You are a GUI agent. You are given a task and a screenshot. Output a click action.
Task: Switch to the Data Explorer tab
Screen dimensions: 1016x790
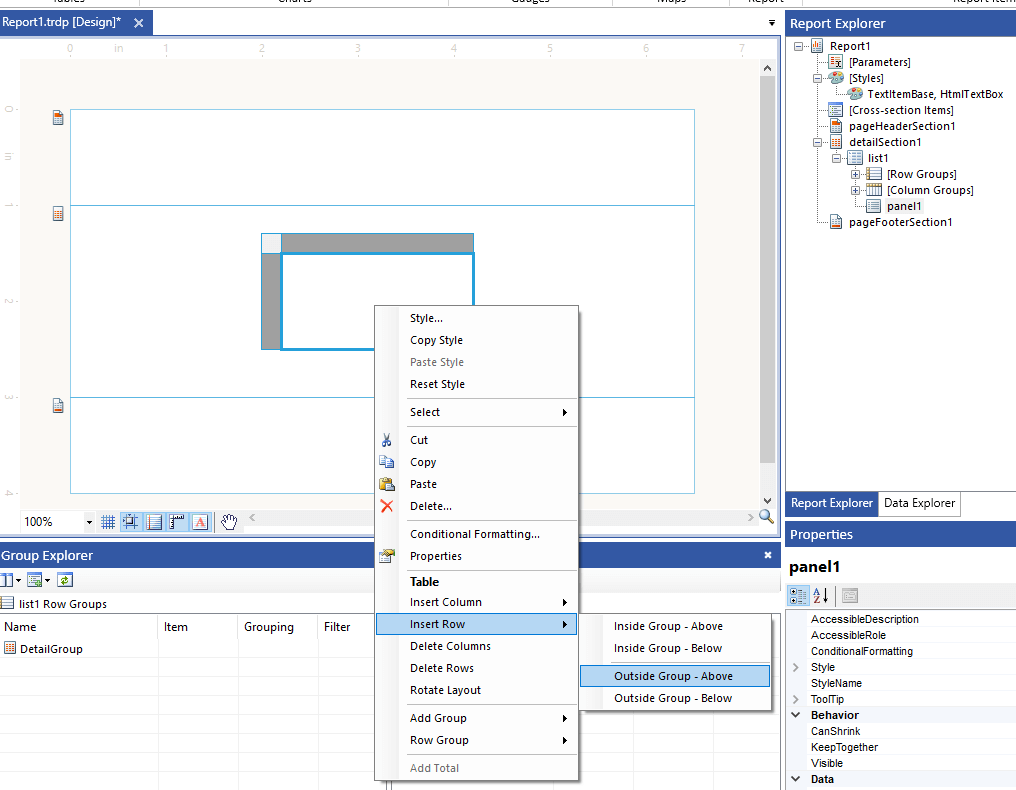(918, 503)
